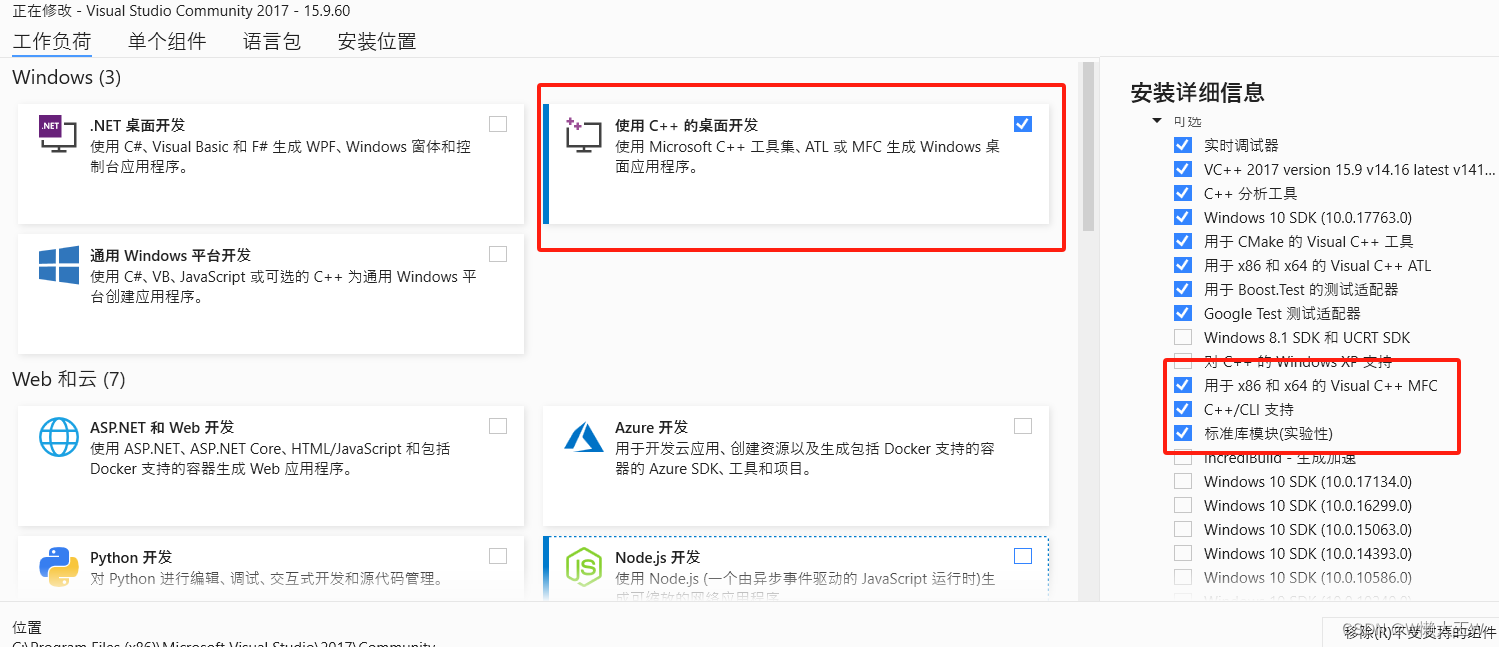Click the C++ desktop development monitor icon

583,134
